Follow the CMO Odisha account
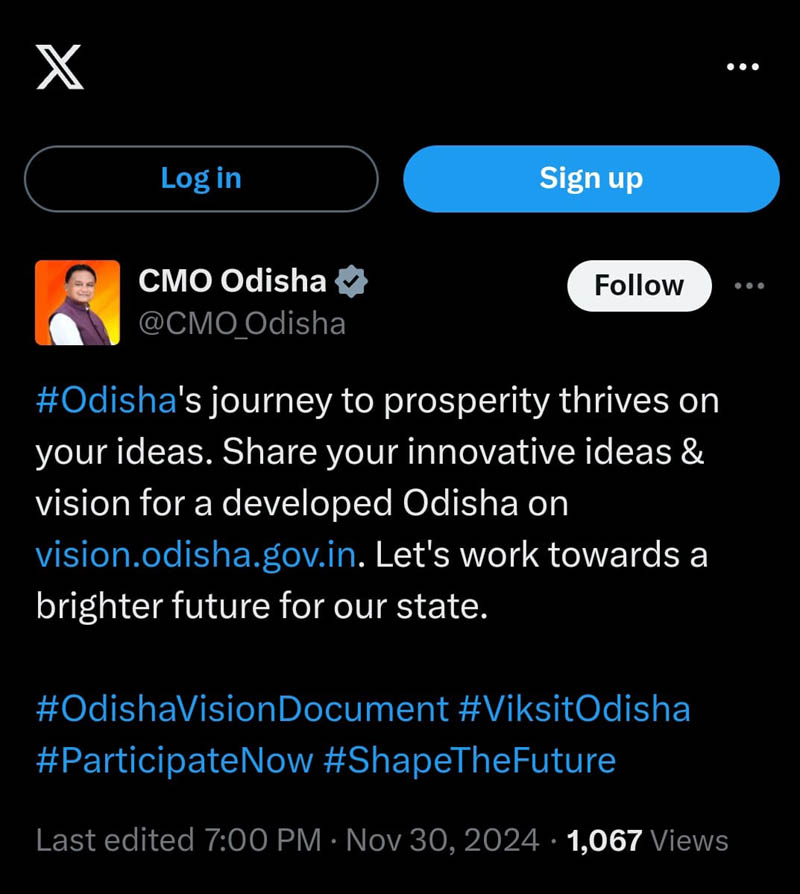This screenshot has width=800, height=894. coord(639,286)
